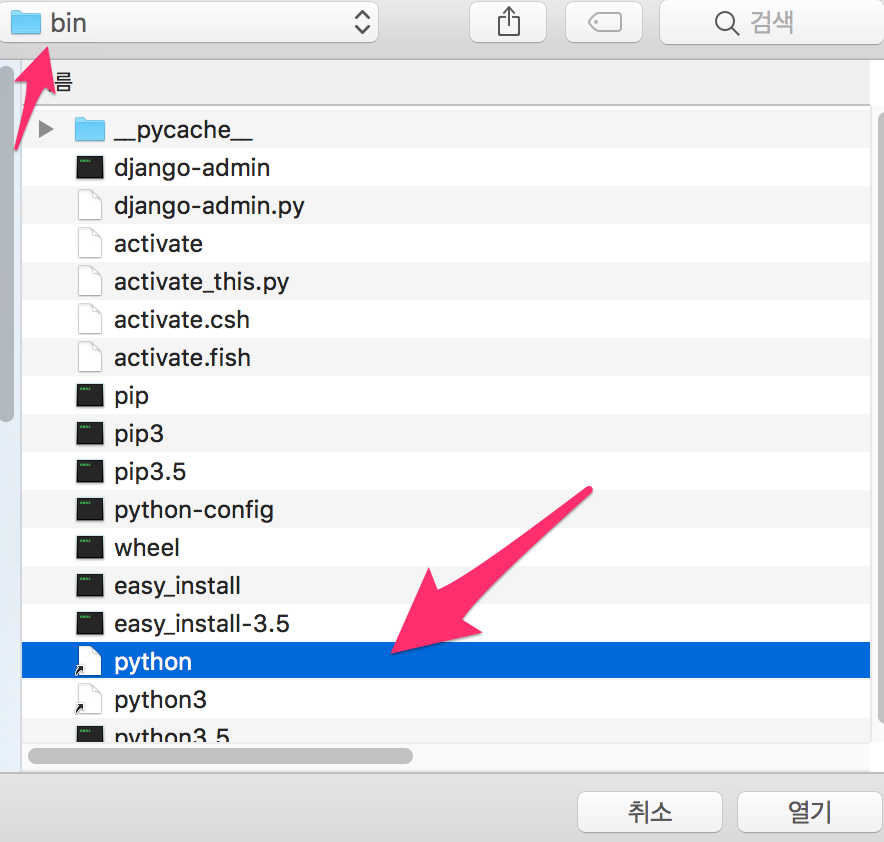Screen dimensions: 884x842
Task: Select the activate_this.py file name
Action: pyautogui.click(x=201, y=282)
